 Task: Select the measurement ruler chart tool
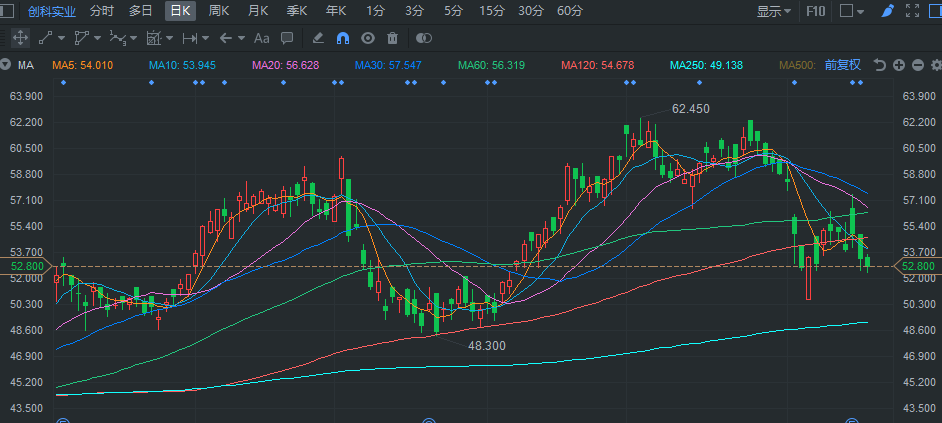154,38
